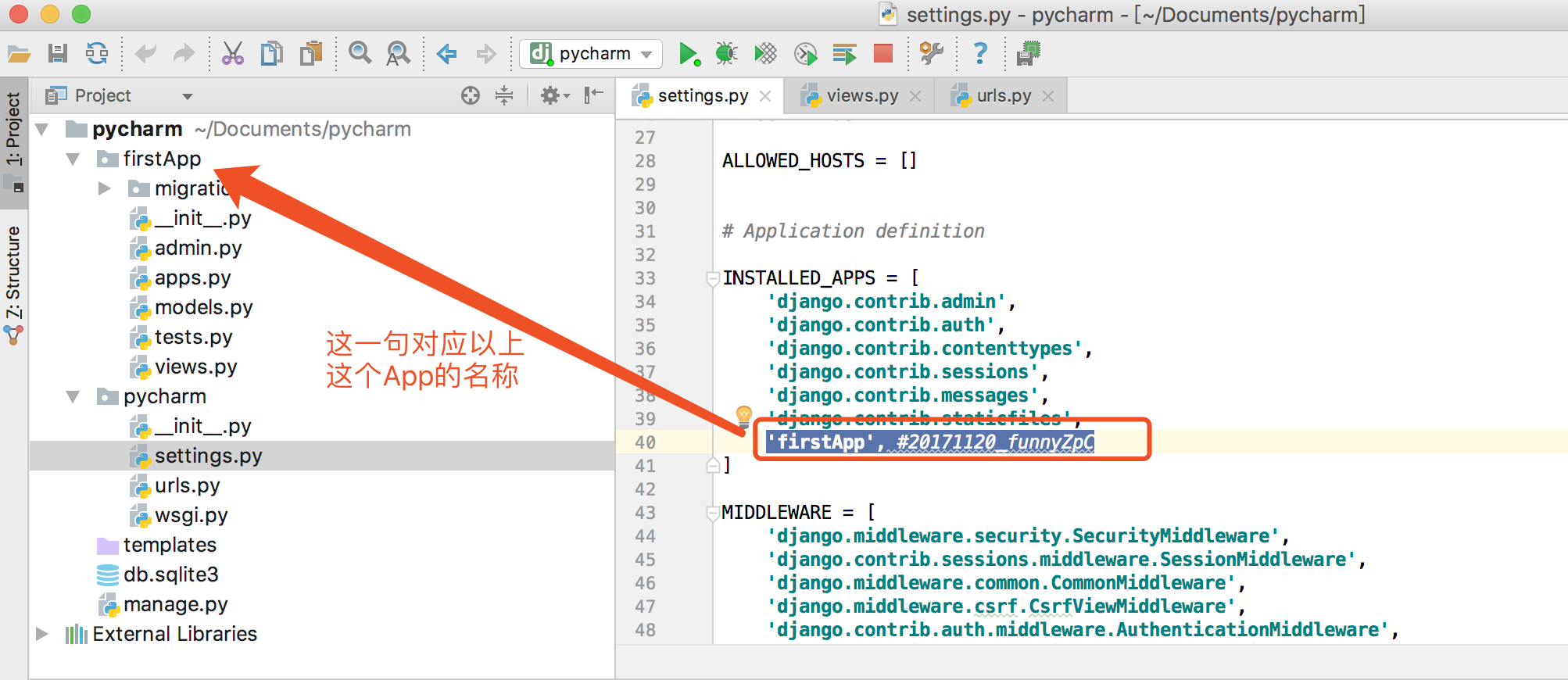Click Scroll from Source target icon
This screenshot has height=680, width=1568.
click(x=471, y=95)
